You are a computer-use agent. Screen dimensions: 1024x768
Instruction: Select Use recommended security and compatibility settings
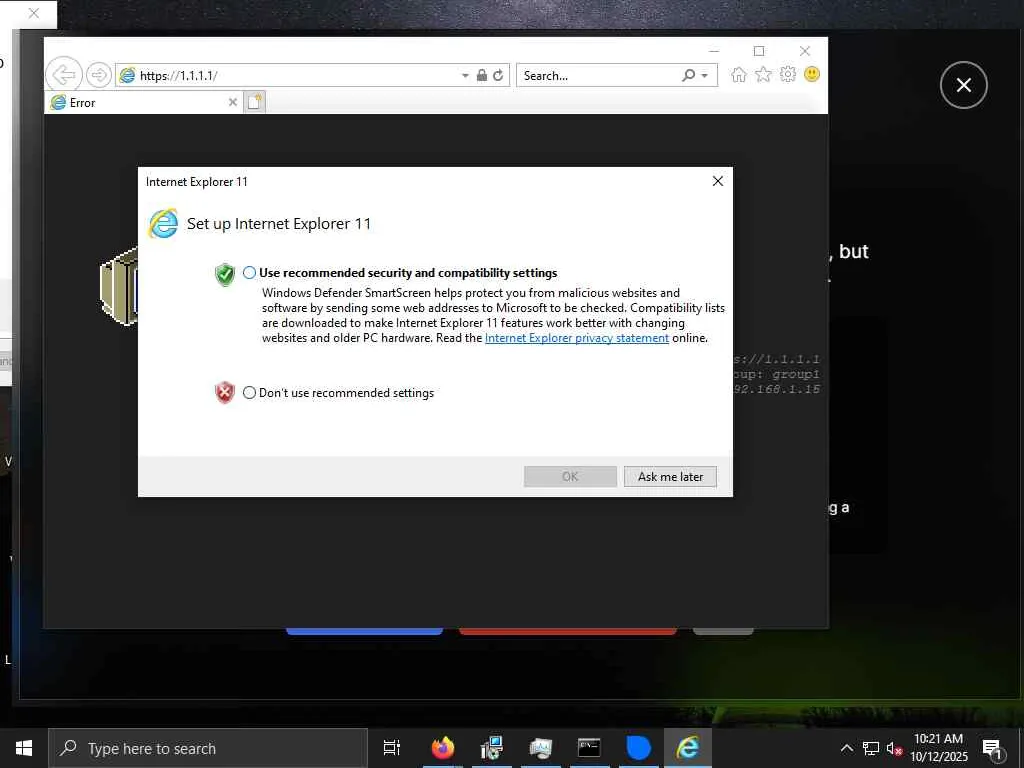point(249,273)
